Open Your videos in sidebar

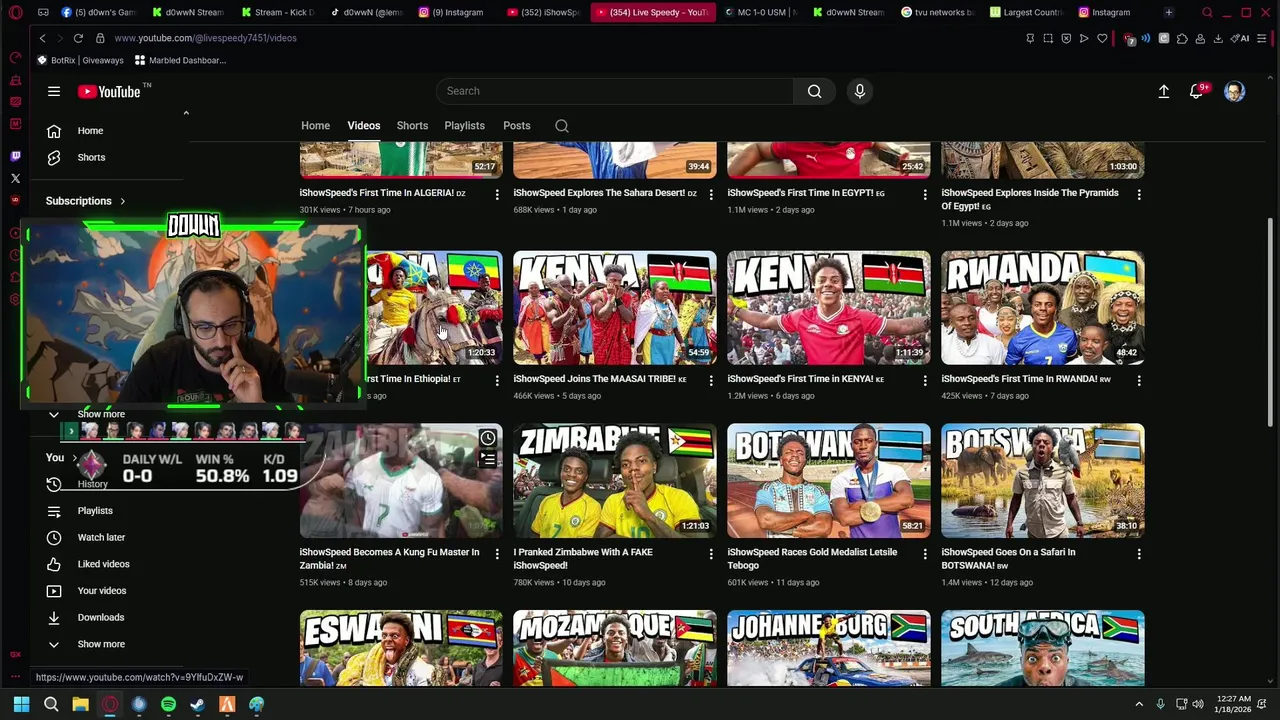tap(102, 591)
